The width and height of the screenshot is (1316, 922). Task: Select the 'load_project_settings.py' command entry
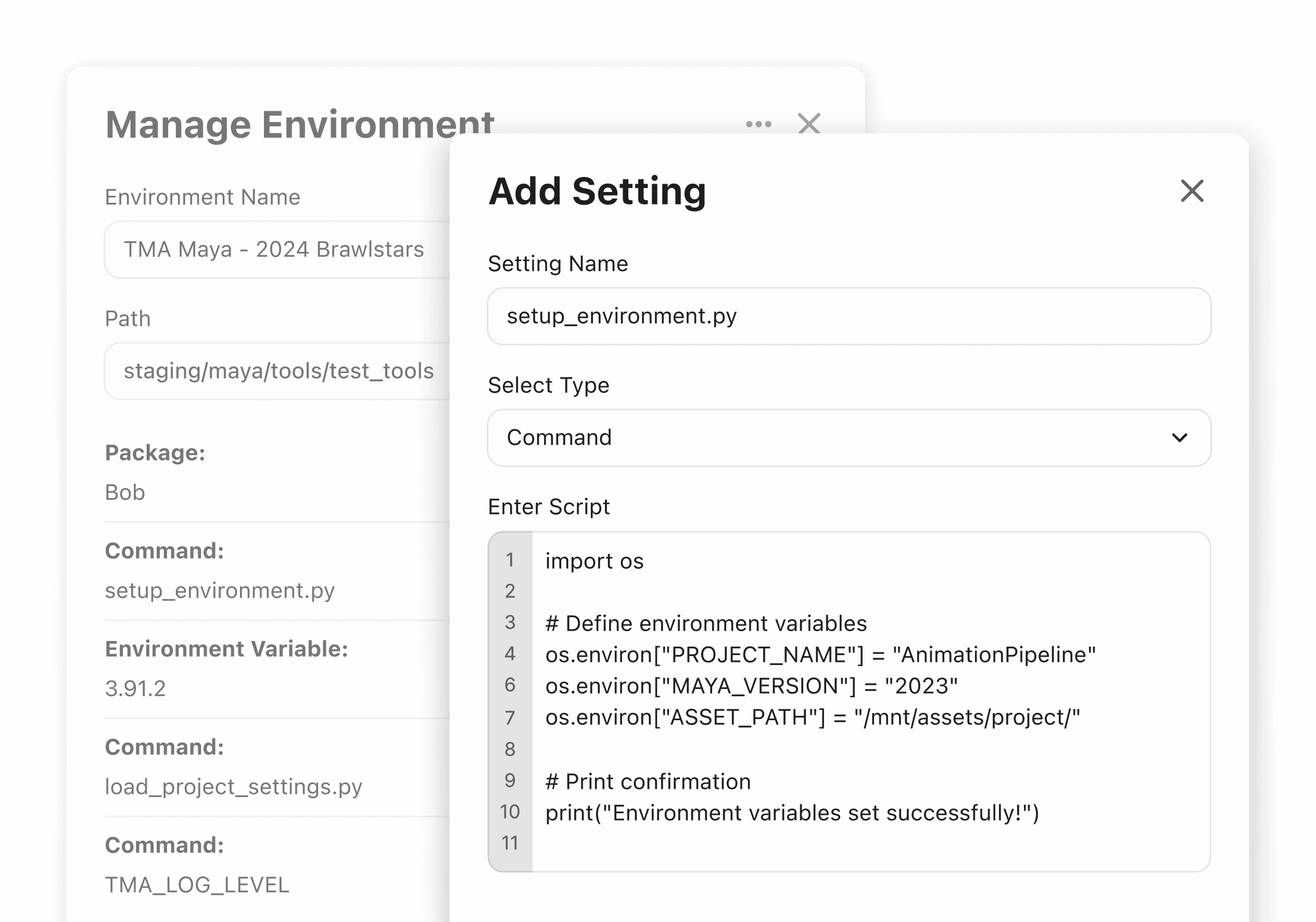(x=233, y=787)
